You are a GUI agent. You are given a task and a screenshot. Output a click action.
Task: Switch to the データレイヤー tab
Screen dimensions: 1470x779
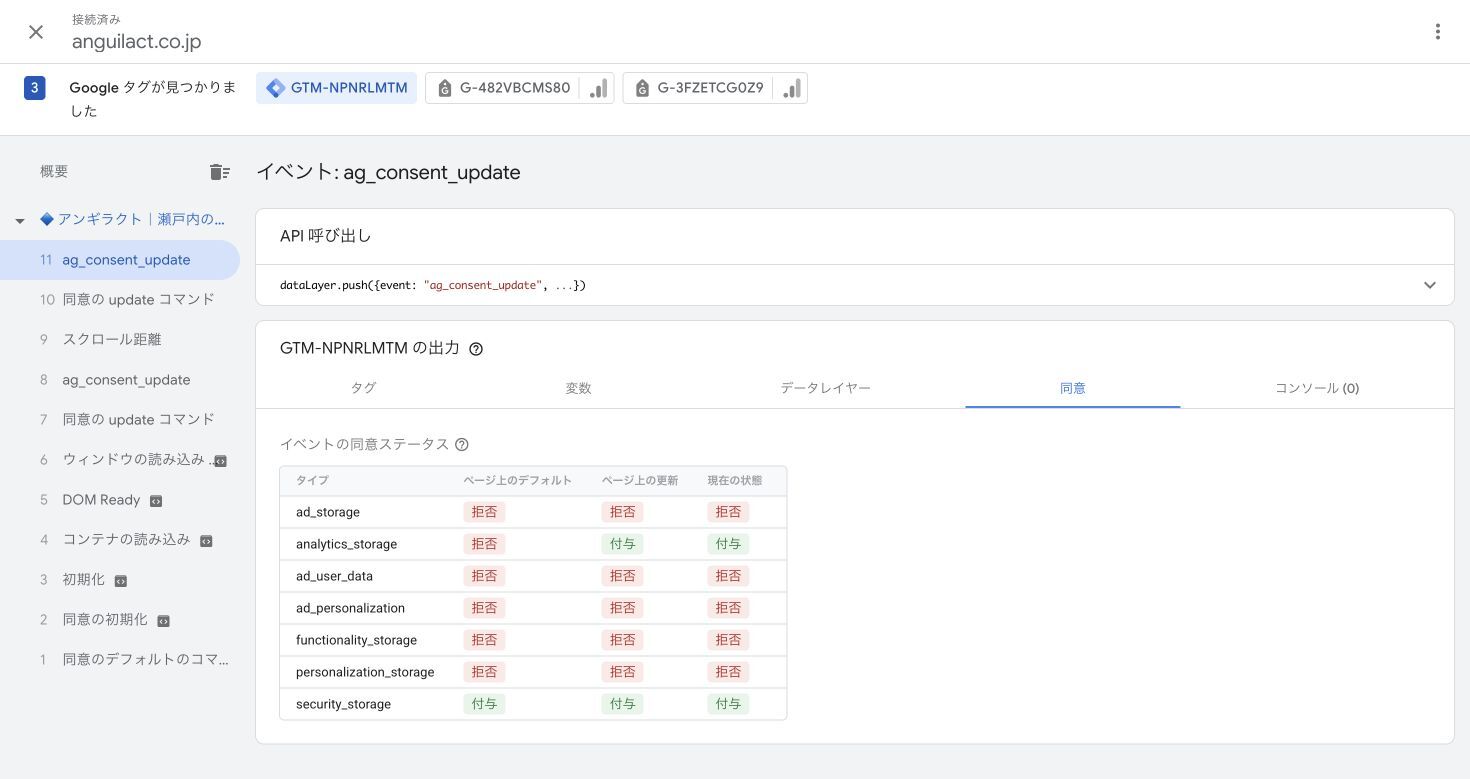coord(825,388)
